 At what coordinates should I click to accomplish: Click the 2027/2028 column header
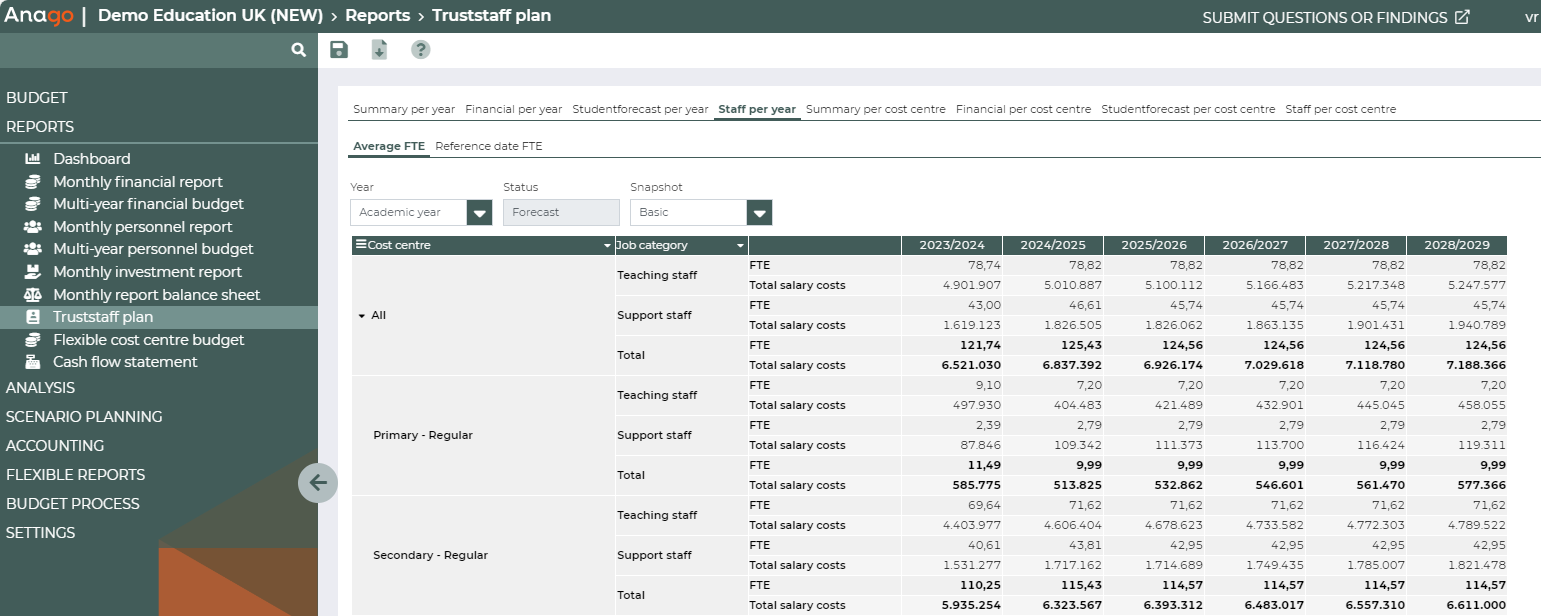click(x=1356, y=245)
